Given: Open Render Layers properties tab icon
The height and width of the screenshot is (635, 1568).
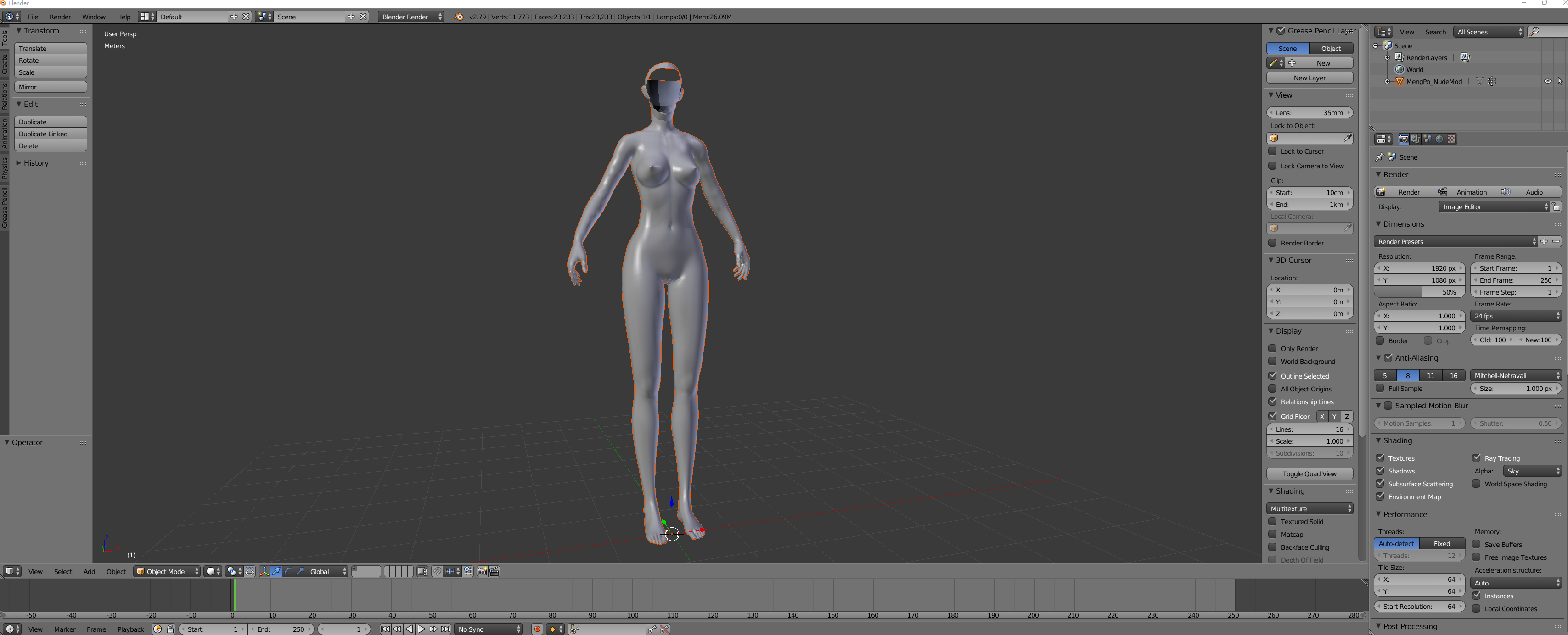Looking at the screenshot, I should [1415, 139].
